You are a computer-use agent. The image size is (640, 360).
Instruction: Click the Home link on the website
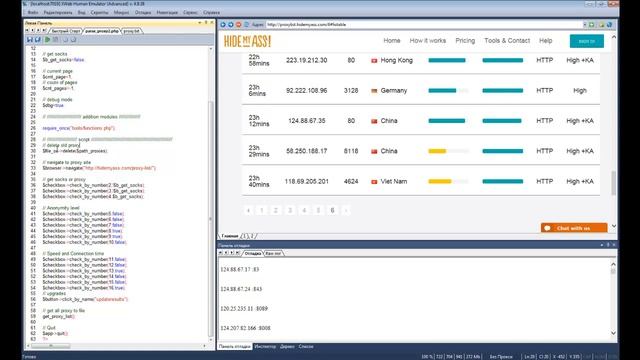[392, 41]
